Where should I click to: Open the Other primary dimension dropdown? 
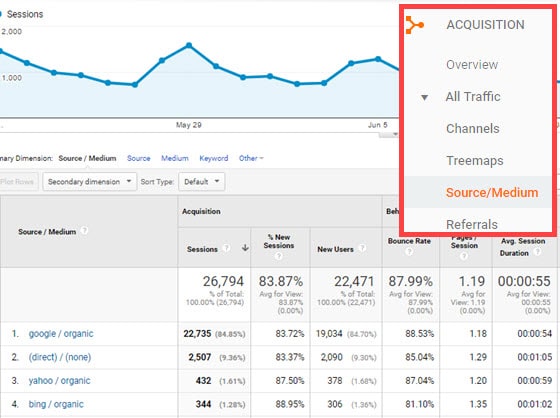(x=251, y=158)
